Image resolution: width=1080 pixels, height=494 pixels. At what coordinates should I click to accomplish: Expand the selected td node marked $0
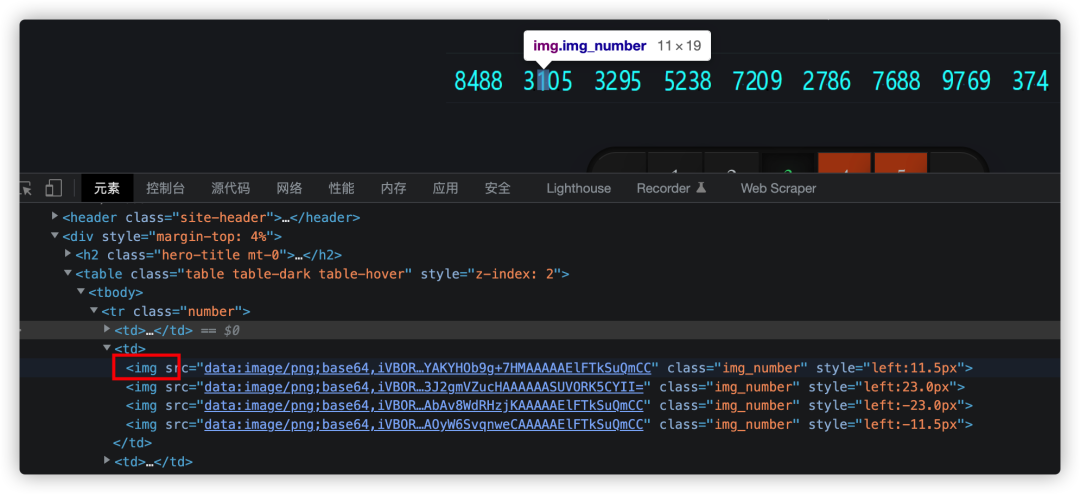click(106, 330)
